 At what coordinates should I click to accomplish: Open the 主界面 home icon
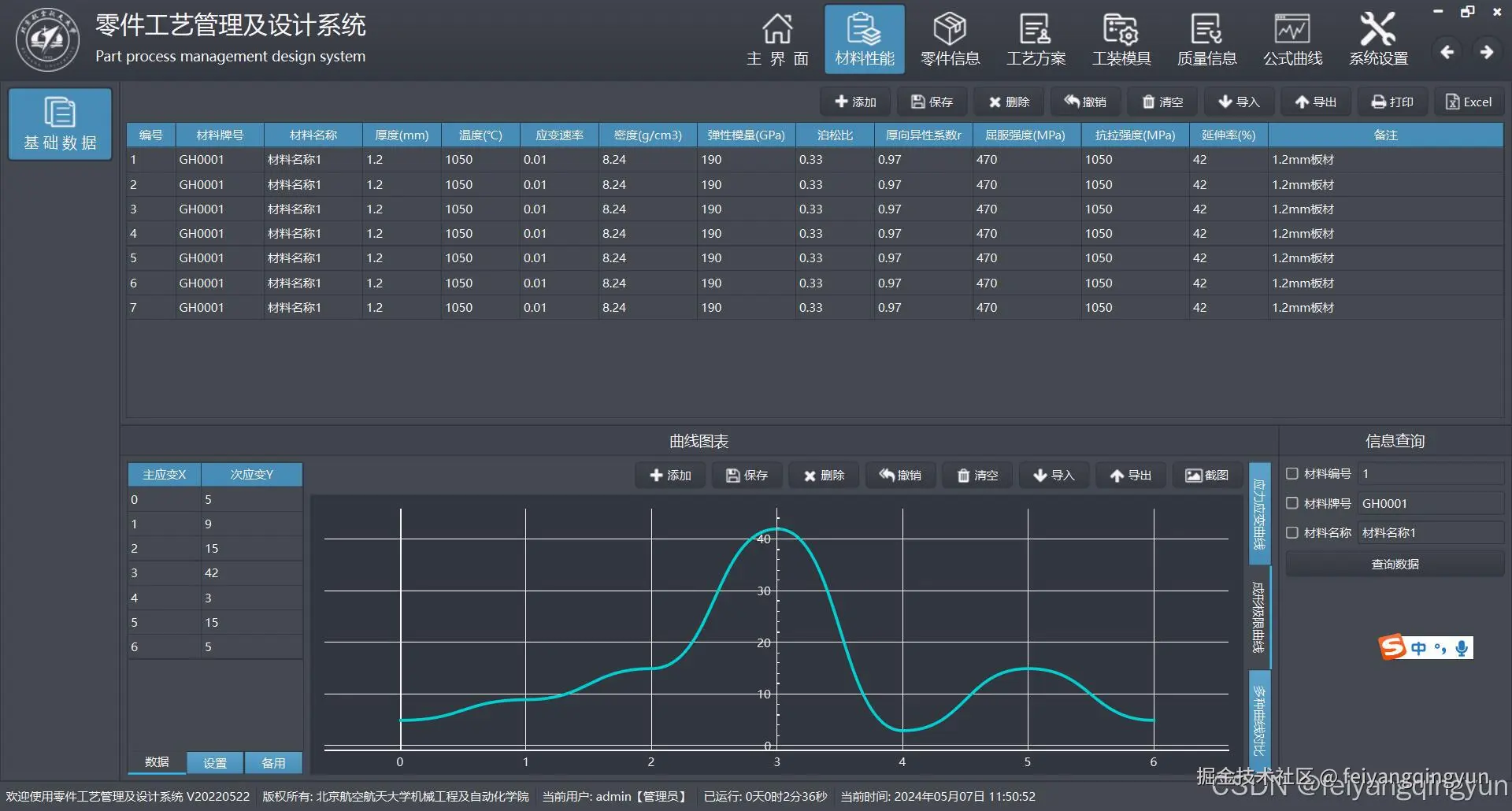pyautogui.click(x=777, y=39)
